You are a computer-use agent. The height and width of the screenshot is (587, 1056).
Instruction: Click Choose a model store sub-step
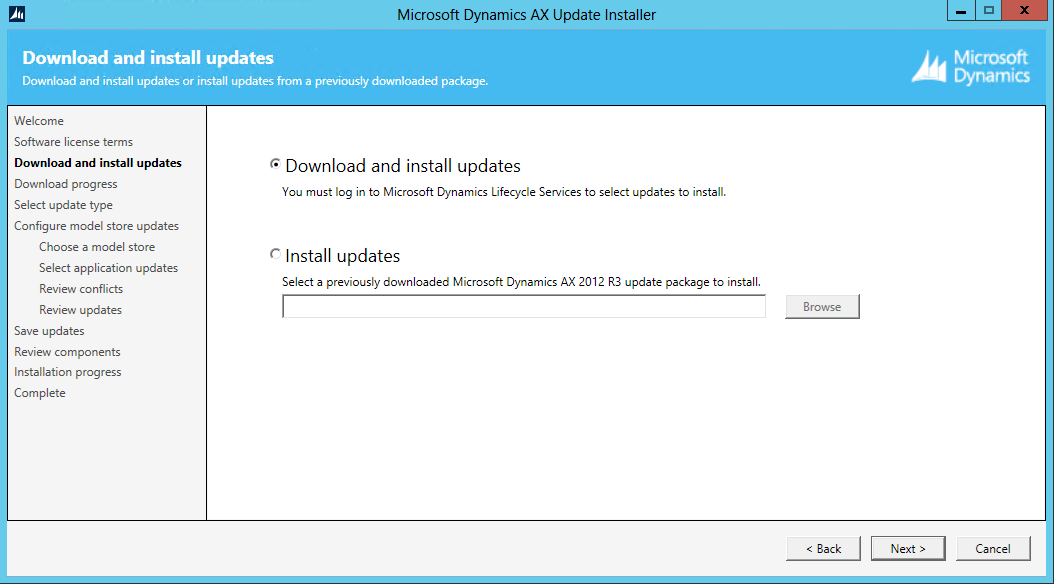97,247
